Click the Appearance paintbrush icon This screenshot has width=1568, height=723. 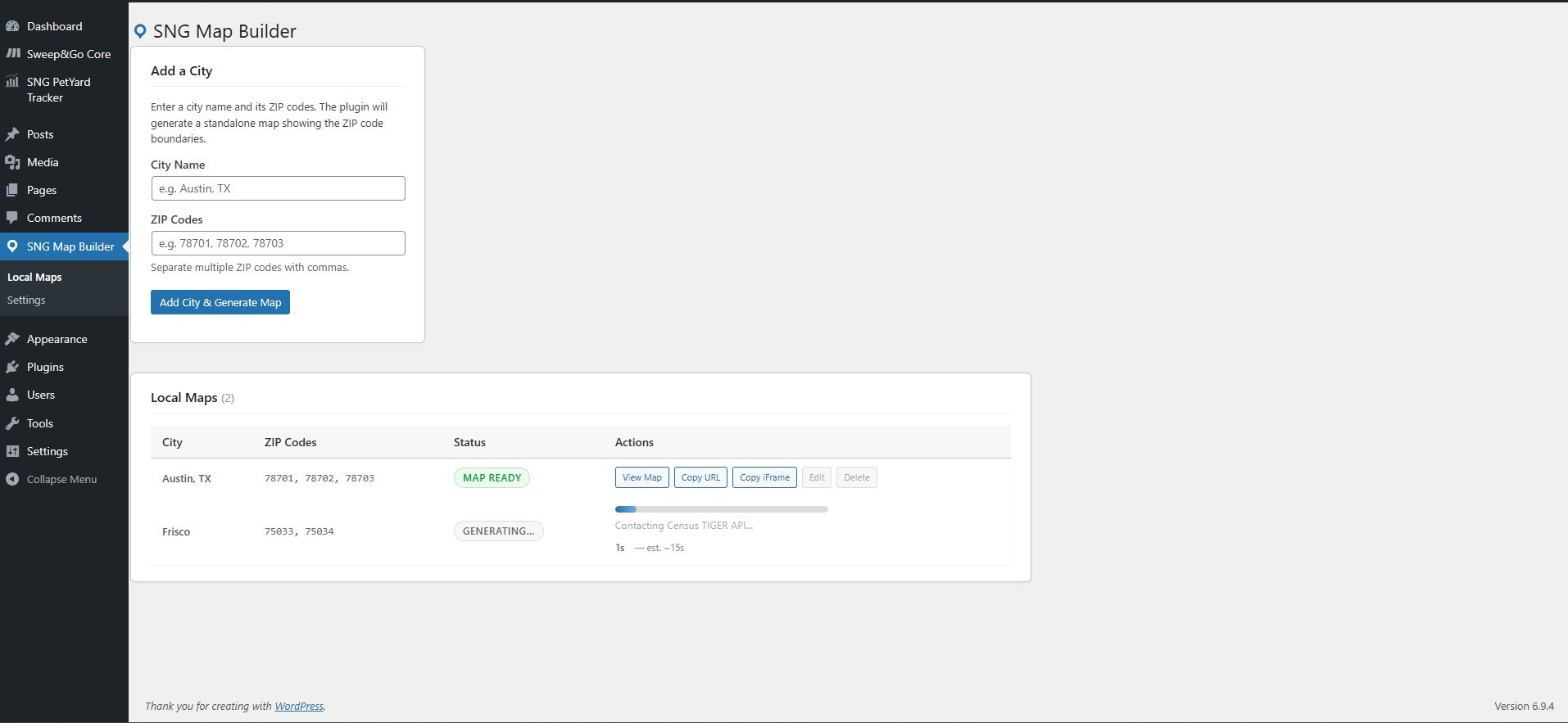(x=12, y=339)
